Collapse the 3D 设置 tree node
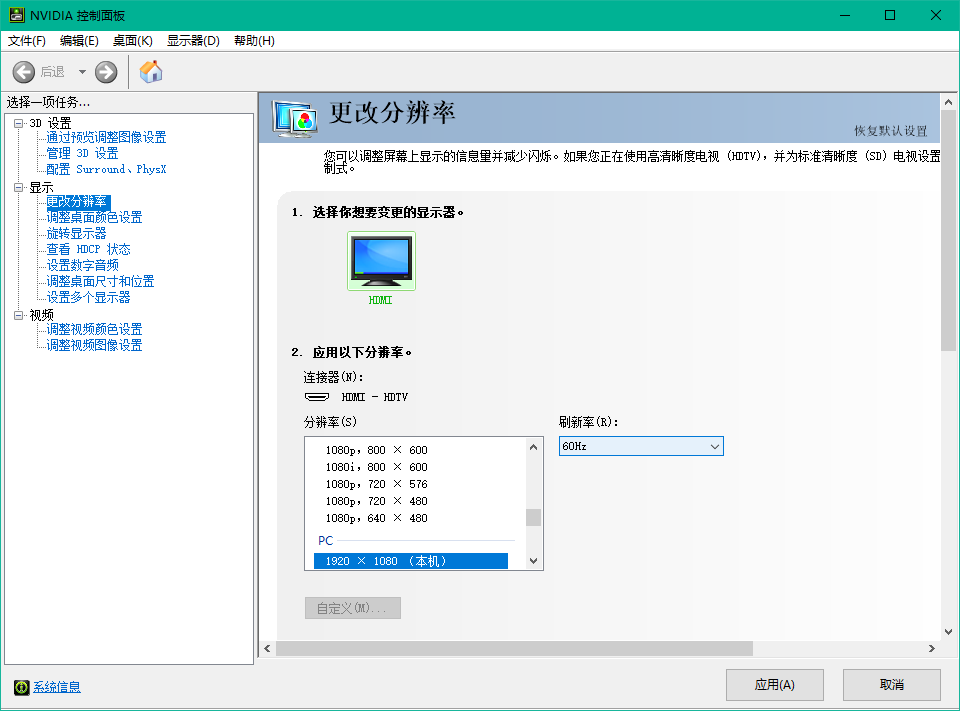The width and height of the screenshot is (960, 711). [18, 123]
